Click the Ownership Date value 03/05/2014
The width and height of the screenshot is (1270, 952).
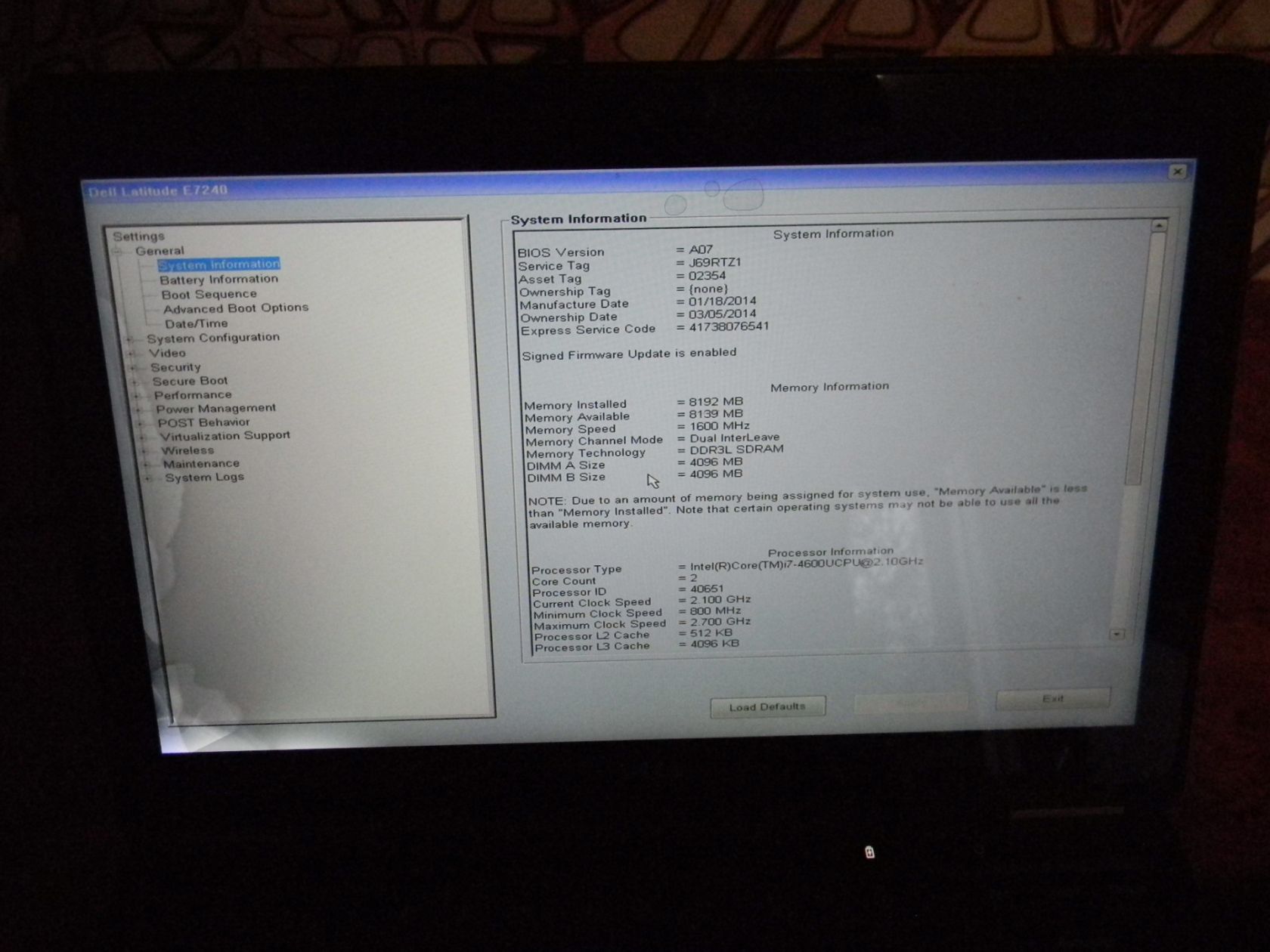(x=722, y=314)
